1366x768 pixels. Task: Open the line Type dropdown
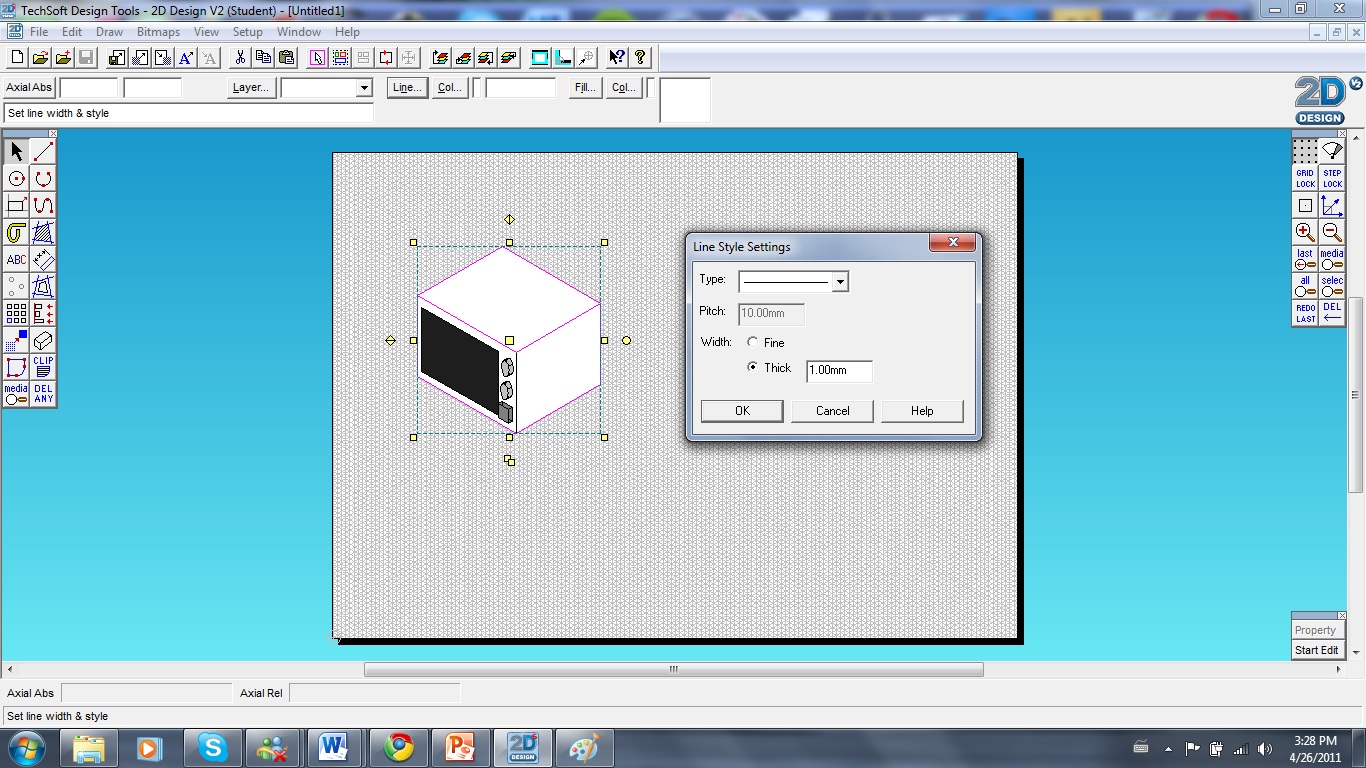(x=840, y=281)
